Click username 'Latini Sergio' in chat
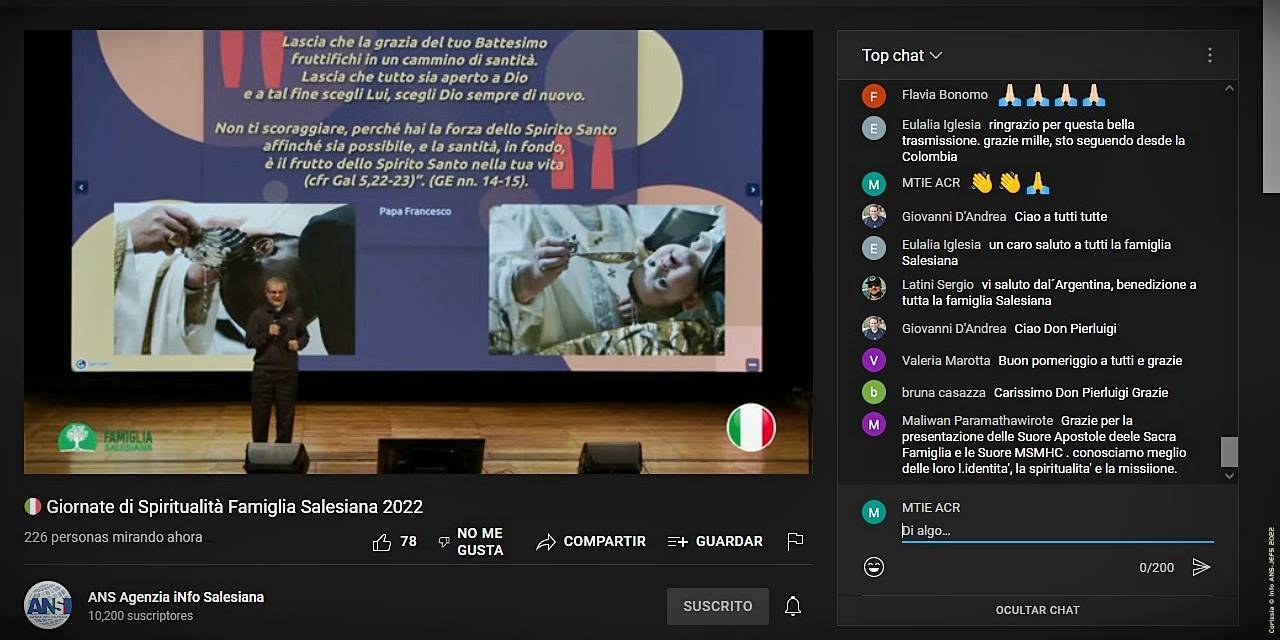The image size is (1280, 640). (x=938, y=285)
